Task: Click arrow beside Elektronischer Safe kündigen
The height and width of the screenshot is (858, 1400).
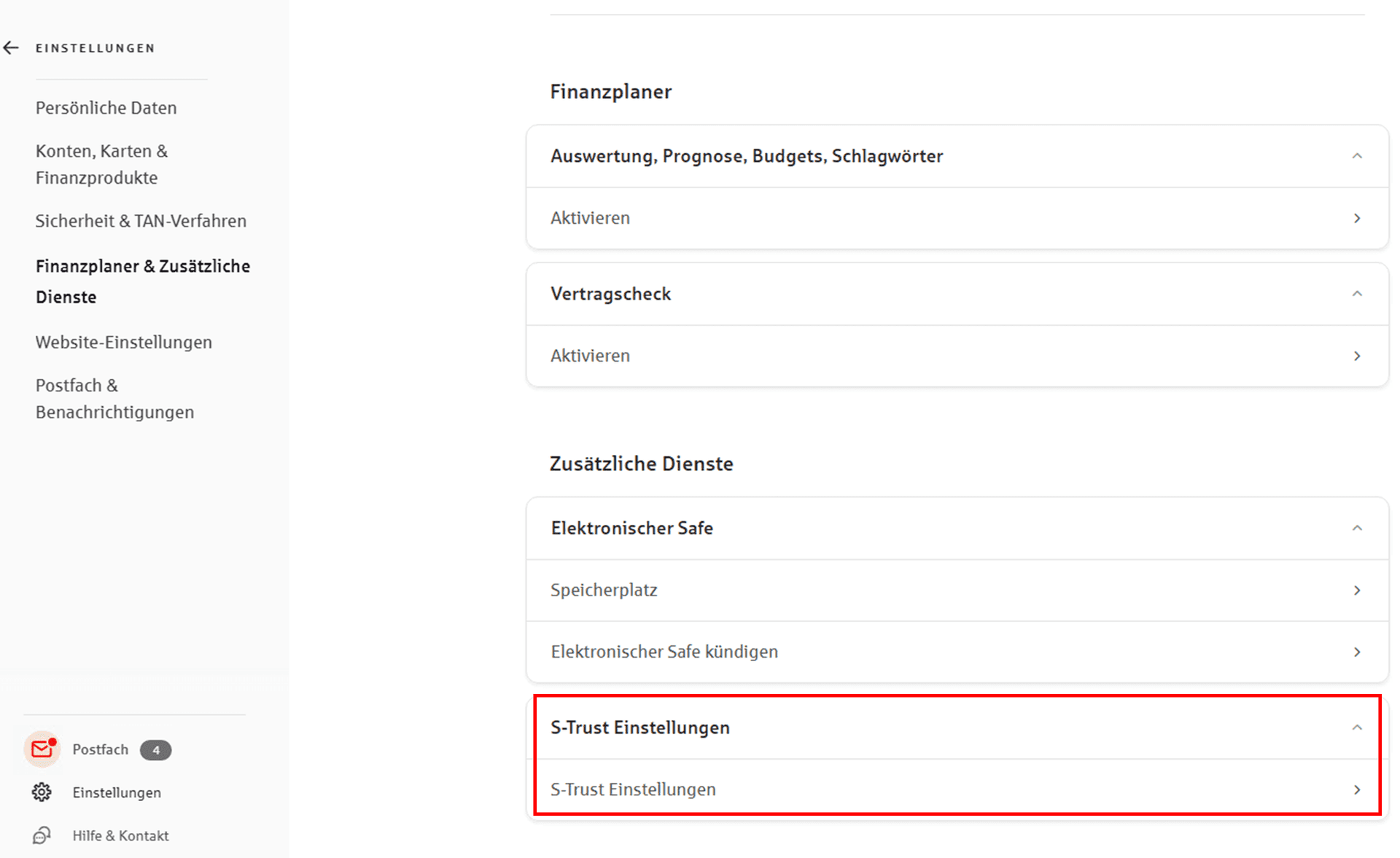Action: point(1357,652)
